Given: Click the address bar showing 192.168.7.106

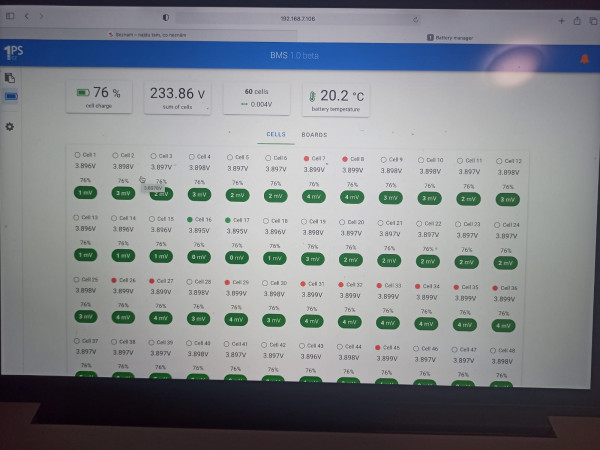Looking at the screenshot, I should click(298, 19).
